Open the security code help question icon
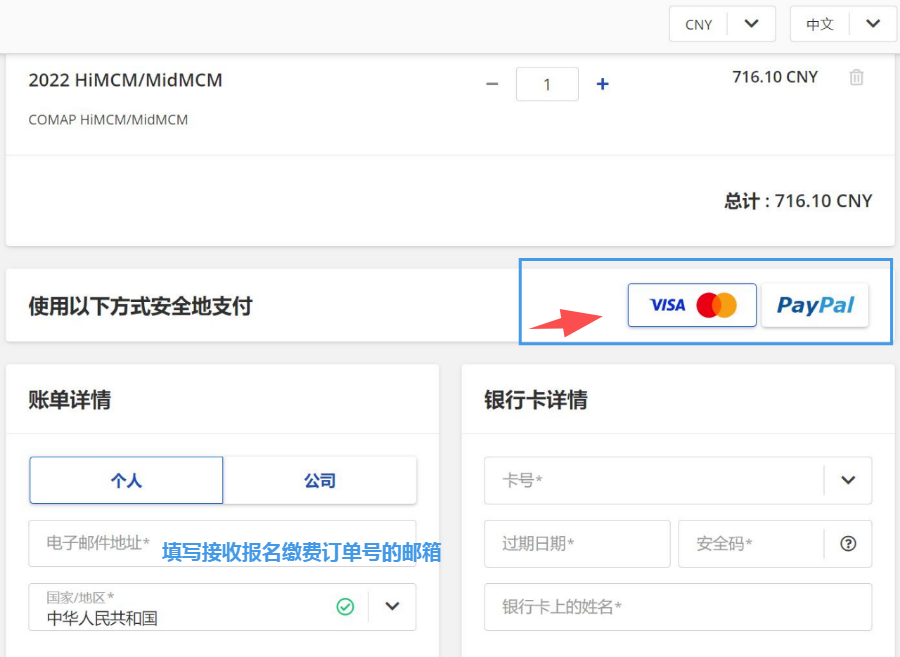The height and width of the screenshot is (657, 900). [x=848, y=543]
